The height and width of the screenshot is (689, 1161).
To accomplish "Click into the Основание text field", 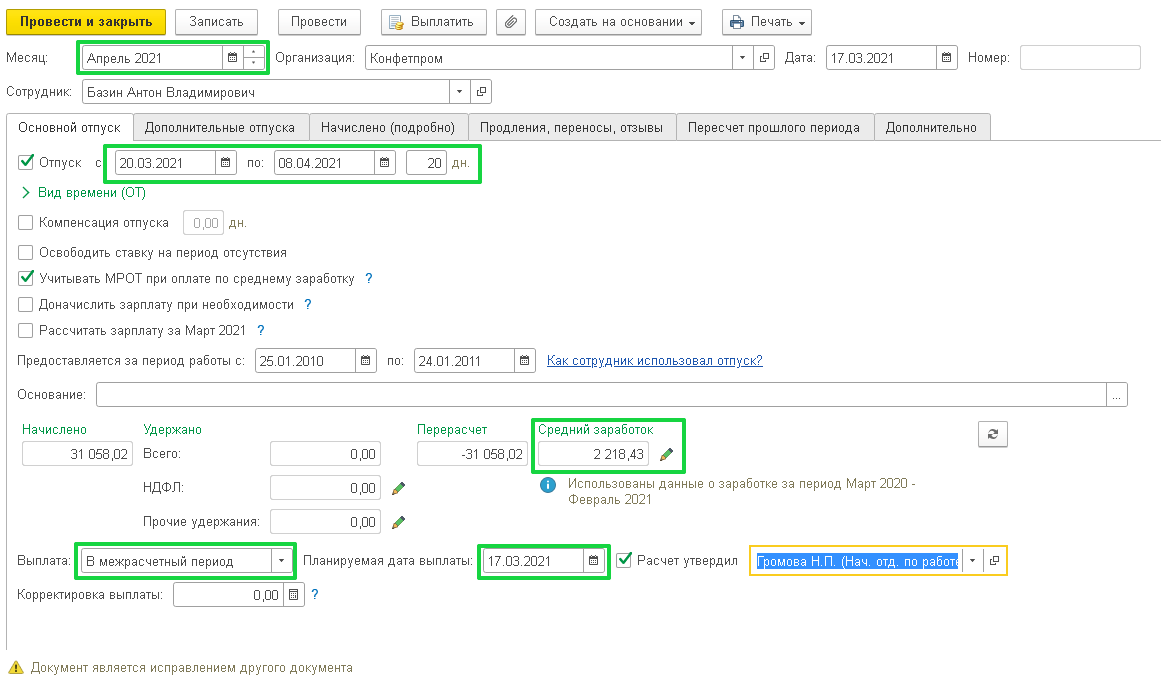I will tap(600, 395).
